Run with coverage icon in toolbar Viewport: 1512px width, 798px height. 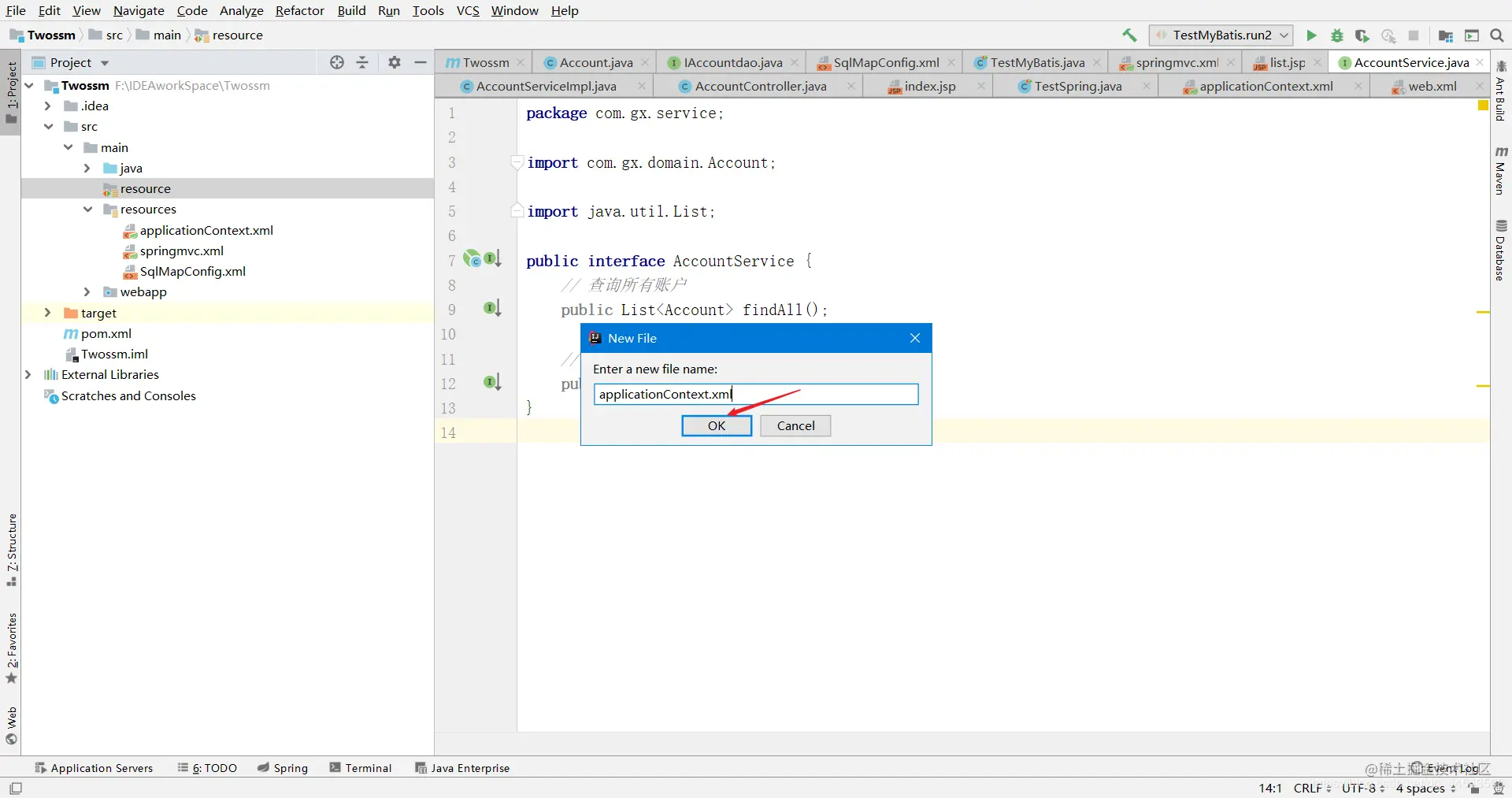[1362, 35]
